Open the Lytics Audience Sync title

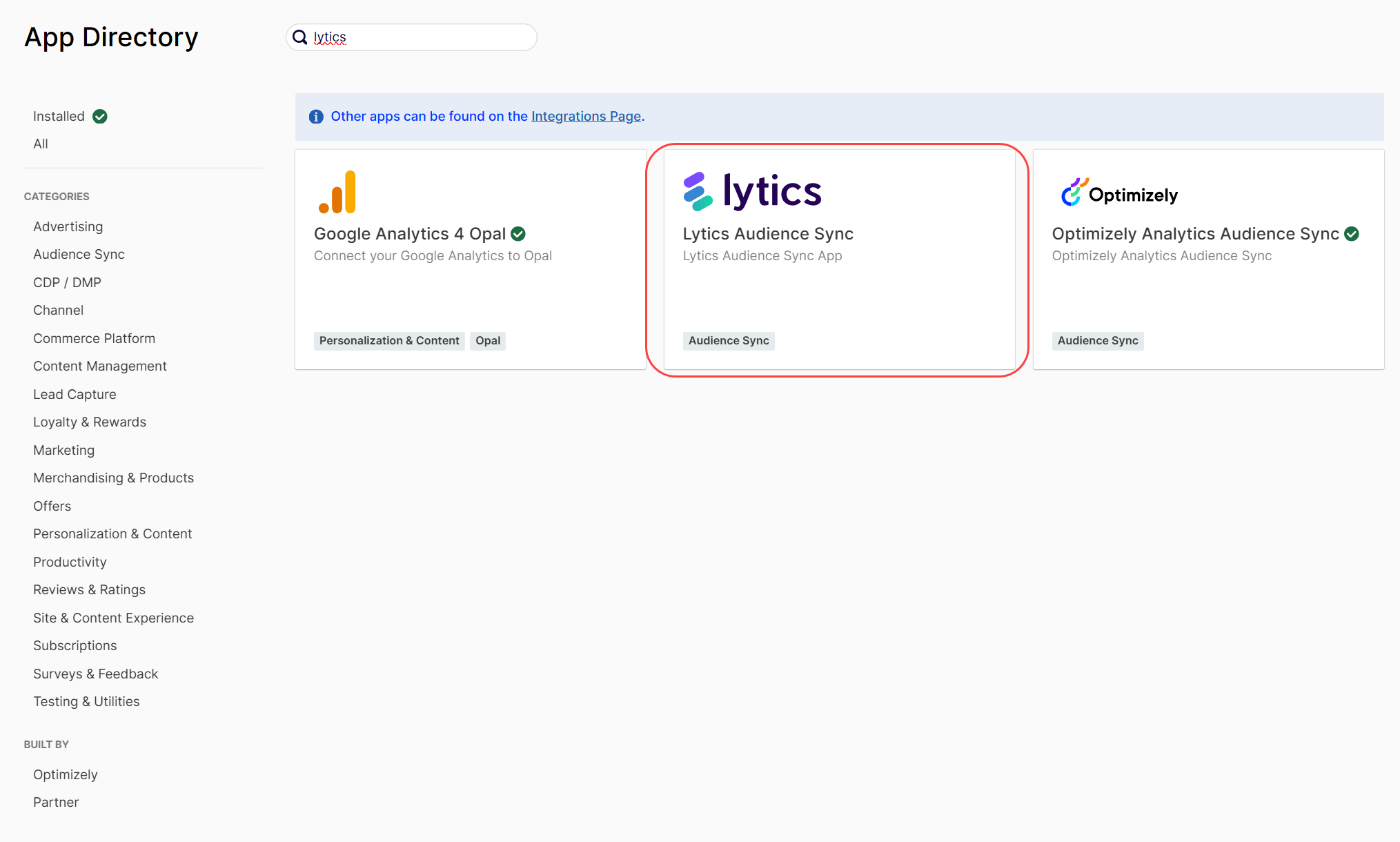click(768, 234)
